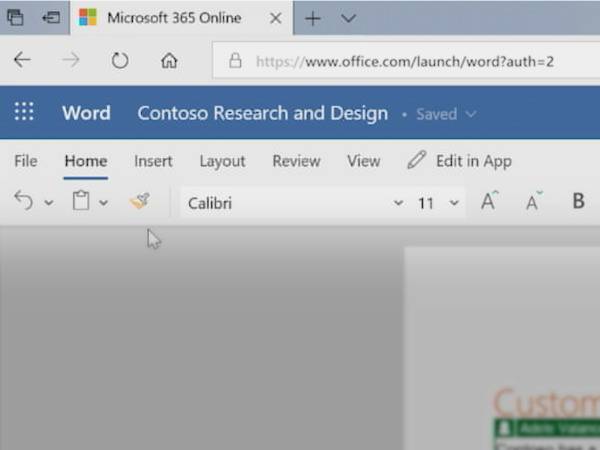Click the tabs you've set aside icon
Screen dimensions: 600x450
[x=15, y=18]
